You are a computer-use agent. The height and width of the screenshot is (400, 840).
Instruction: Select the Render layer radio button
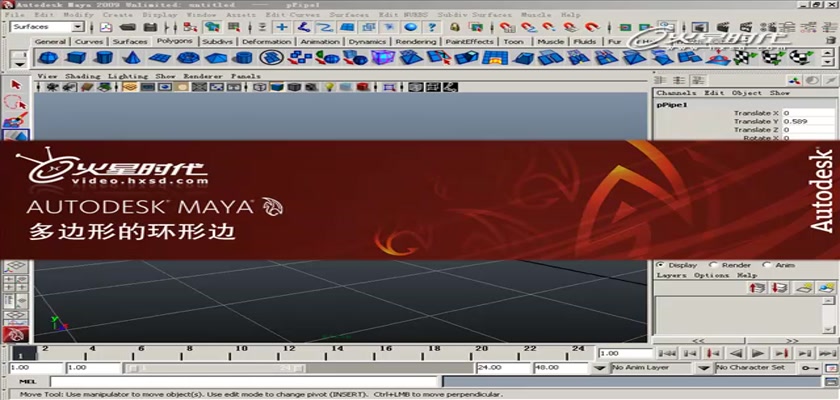click(713, 265)
